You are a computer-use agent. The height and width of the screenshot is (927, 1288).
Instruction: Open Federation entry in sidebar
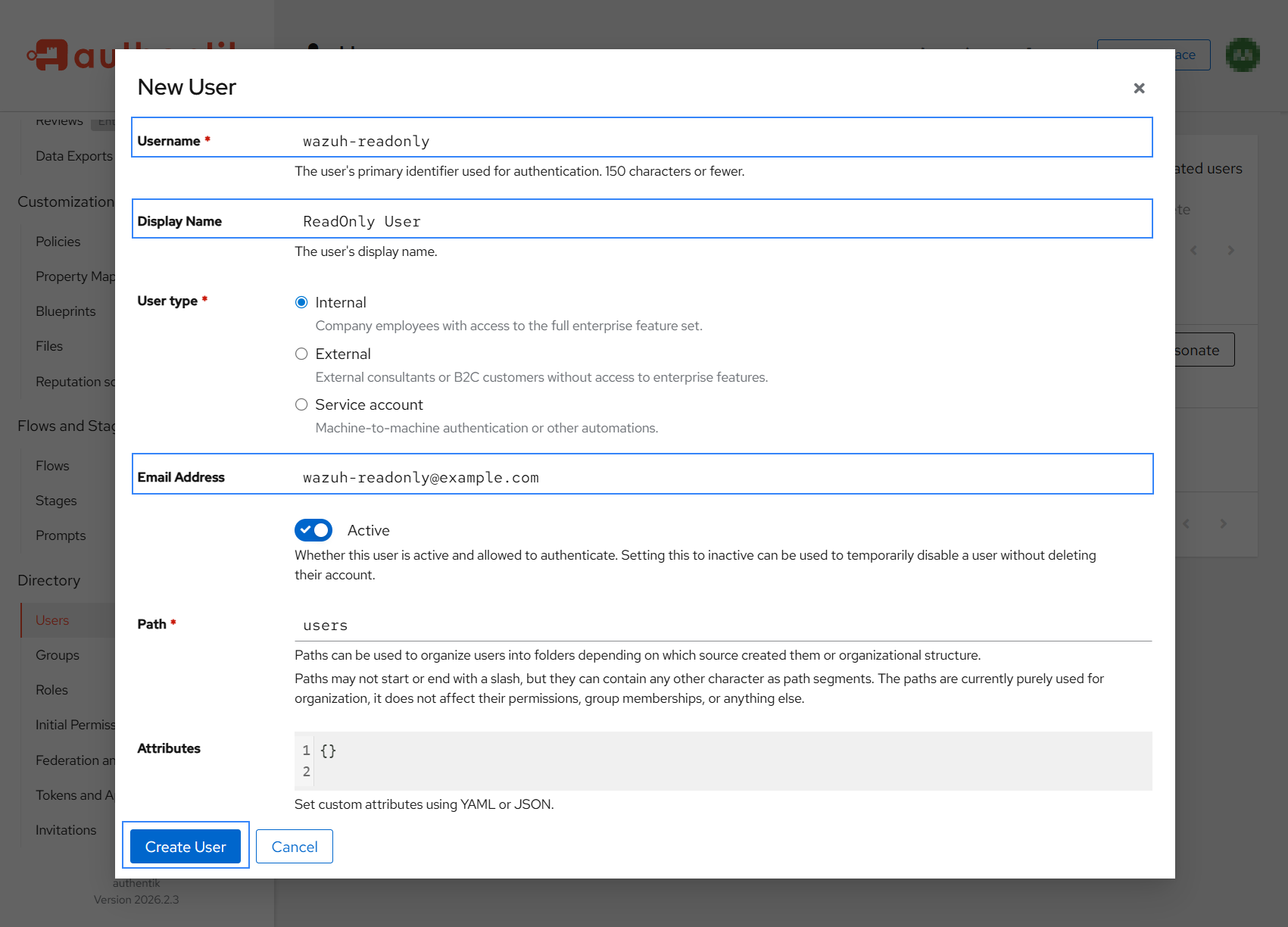point(76,760)
